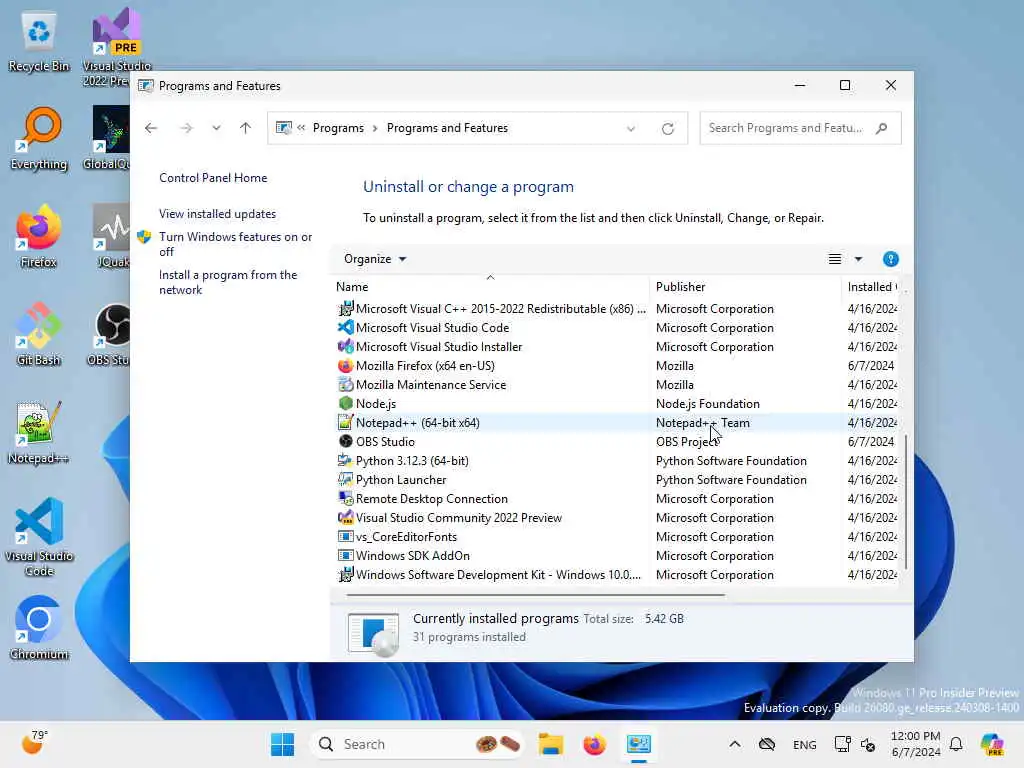Screen dimensions: 1024x768
Task: Open the Notepad++ desktop shortcut
Action: [39, 432]
